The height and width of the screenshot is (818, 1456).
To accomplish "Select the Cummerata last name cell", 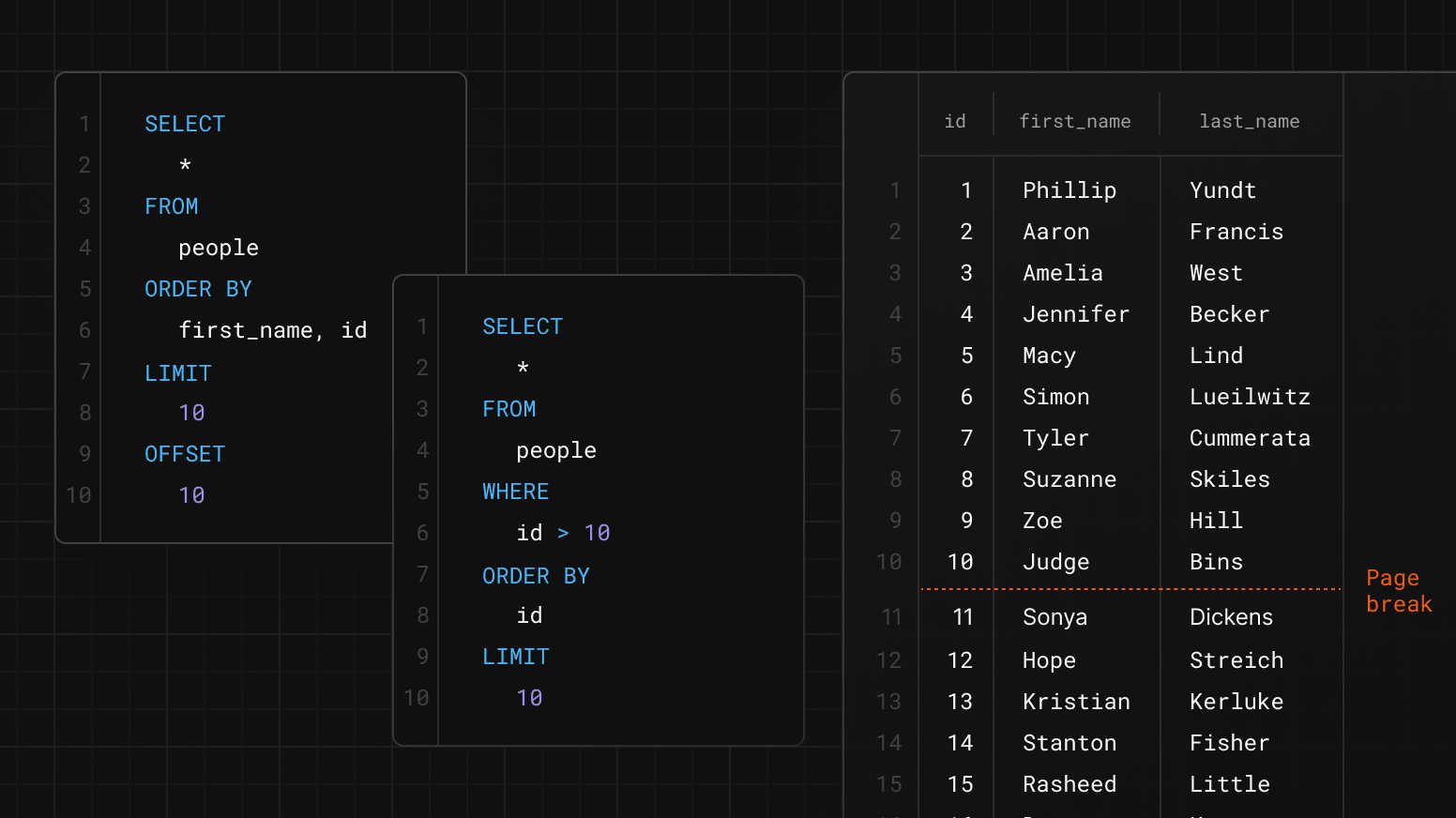I will [1250, 438].
